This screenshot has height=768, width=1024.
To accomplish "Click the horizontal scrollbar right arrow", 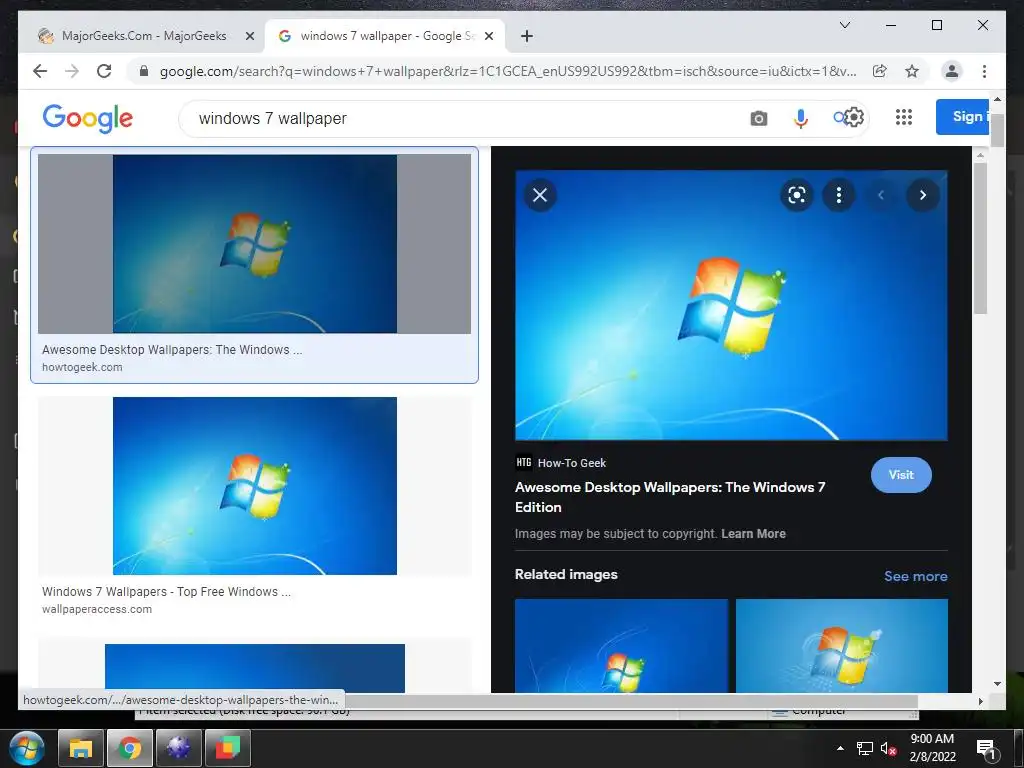I will (980, 701).
